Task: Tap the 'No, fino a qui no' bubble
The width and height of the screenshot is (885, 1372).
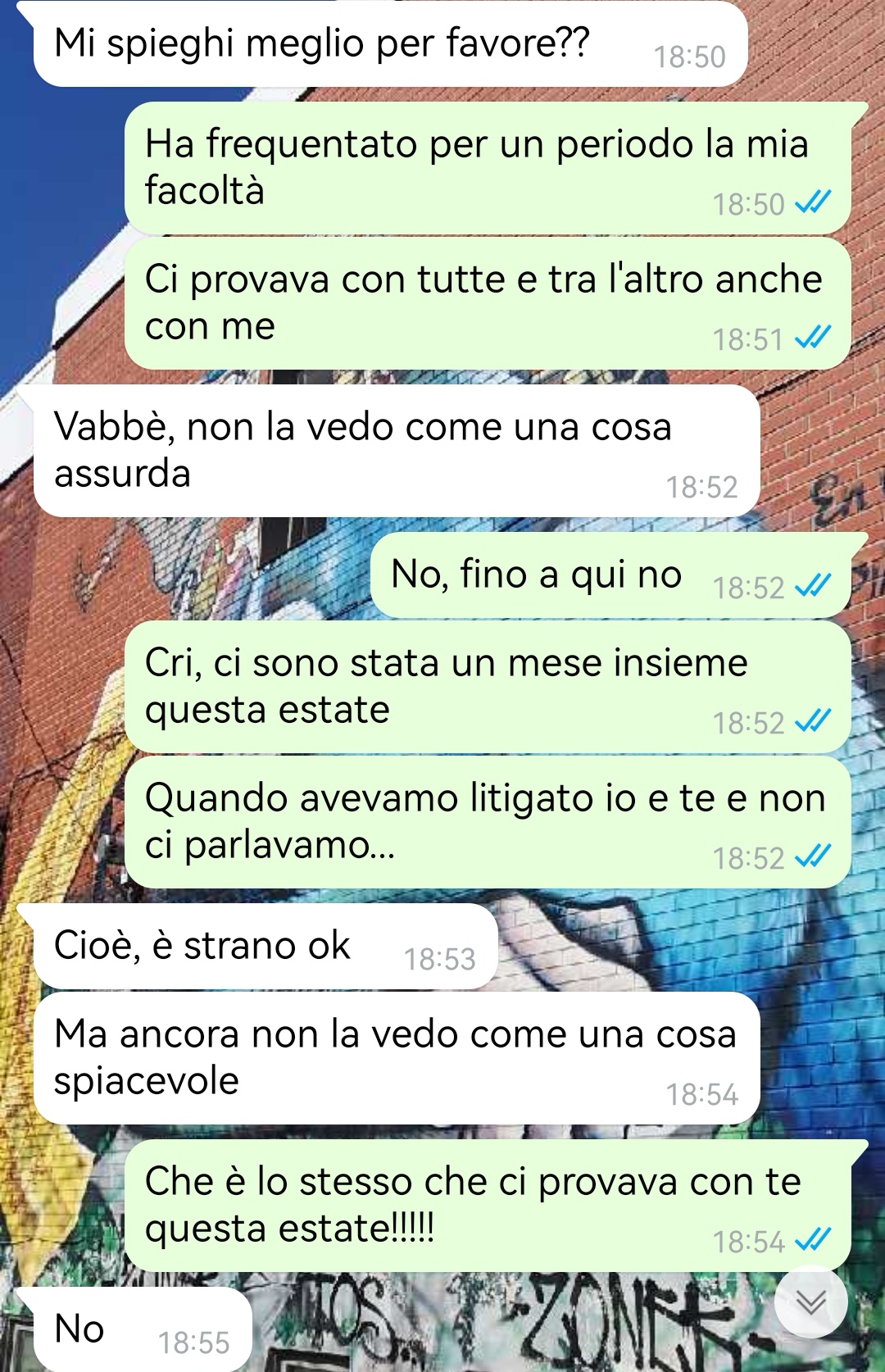Action: 610,575
